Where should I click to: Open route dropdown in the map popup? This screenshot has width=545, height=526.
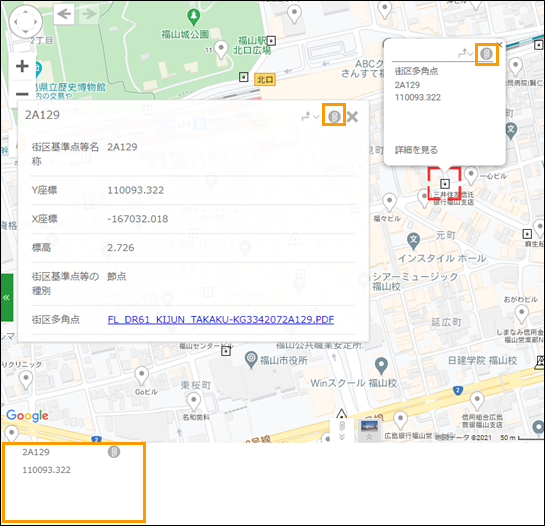465,54
